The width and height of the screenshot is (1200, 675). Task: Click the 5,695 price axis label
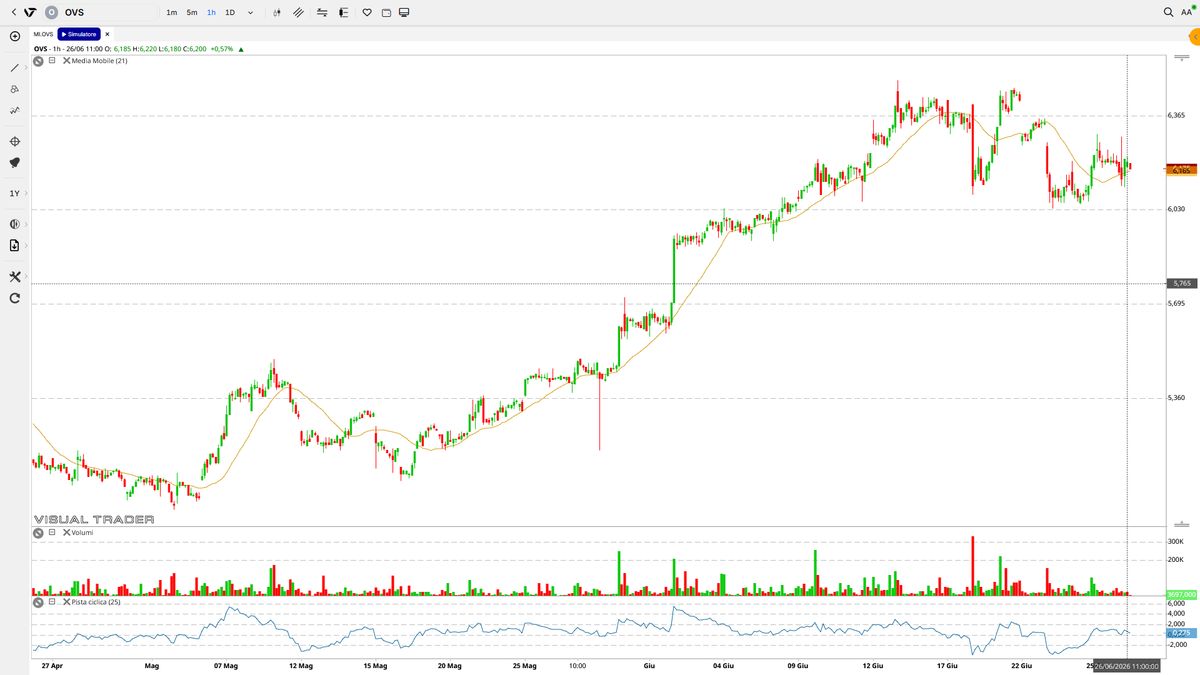(1176, 303)
